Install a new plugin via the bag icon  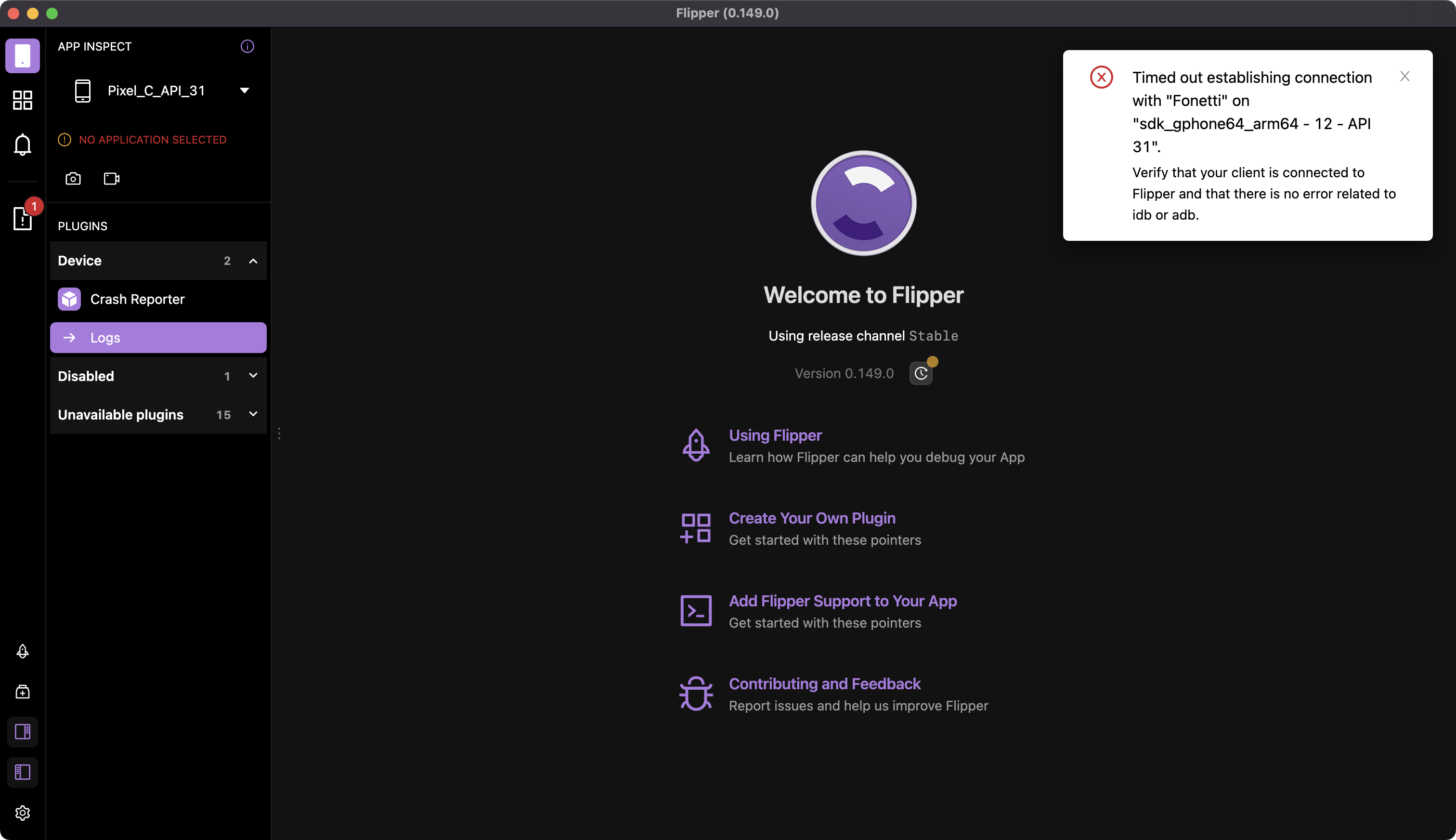tap(23, 692)
